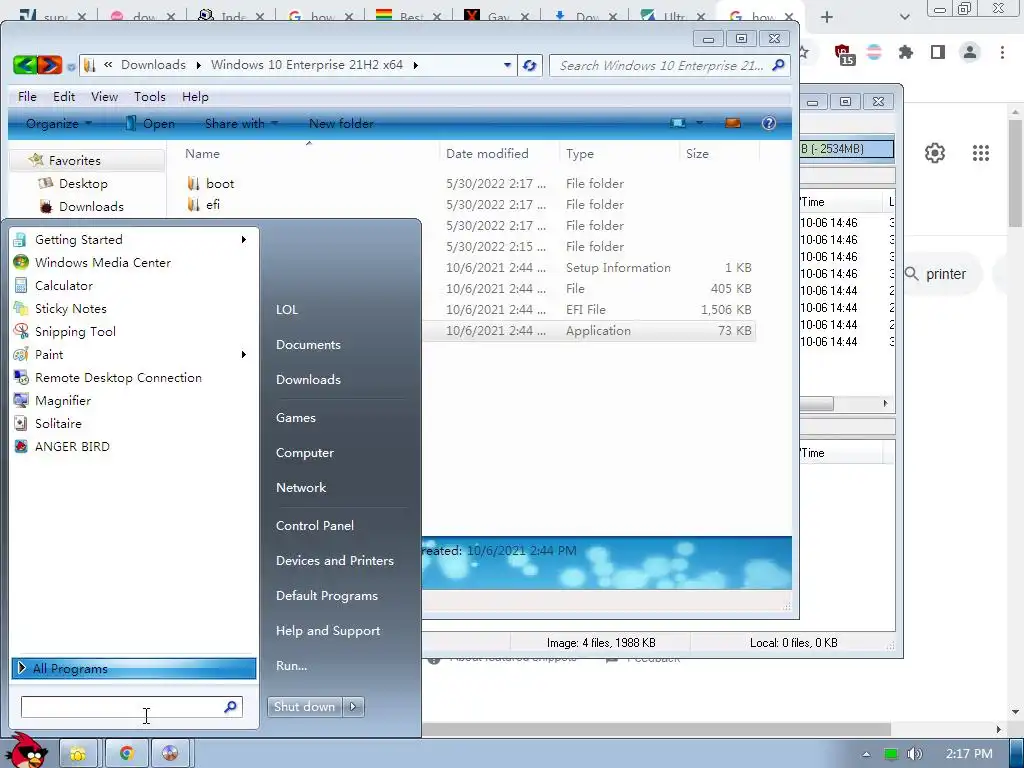Screen dimensions: 1024x768
Task: Click New folder in toolbar
Action: click(341, 123)
